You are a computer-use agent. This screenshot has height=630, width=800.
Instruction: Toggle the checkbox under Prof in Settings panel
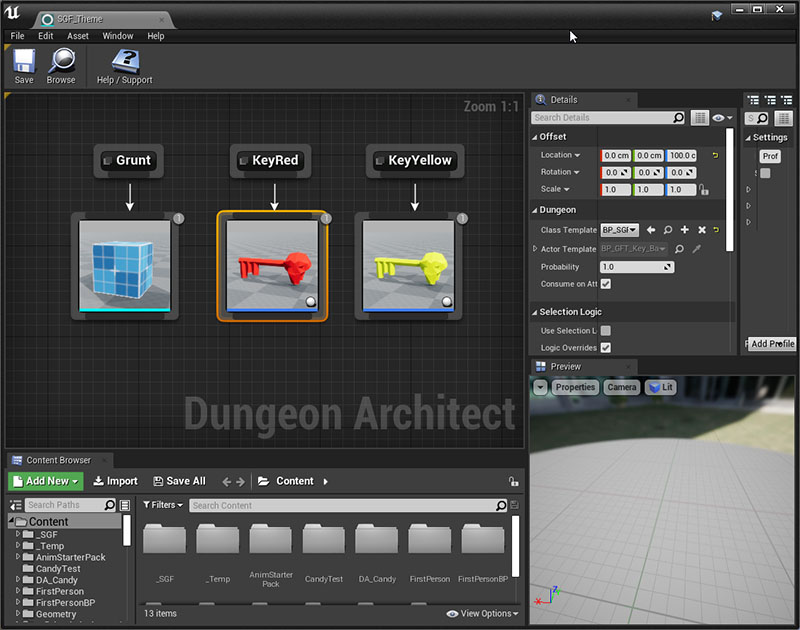(765, 173)
